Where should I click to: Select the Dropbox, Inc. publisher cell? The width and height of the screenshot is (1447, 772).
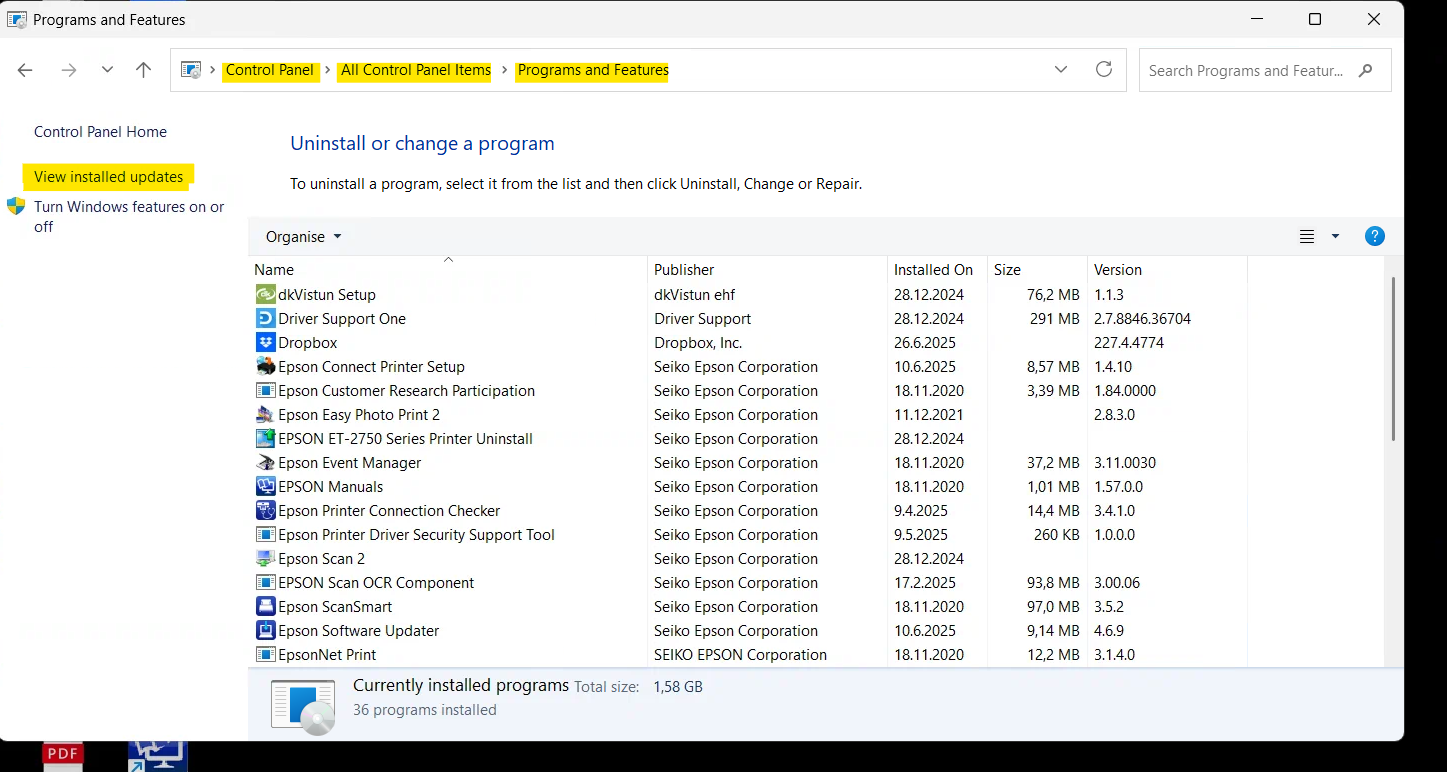pyautogui.click(x=698, y=342)
